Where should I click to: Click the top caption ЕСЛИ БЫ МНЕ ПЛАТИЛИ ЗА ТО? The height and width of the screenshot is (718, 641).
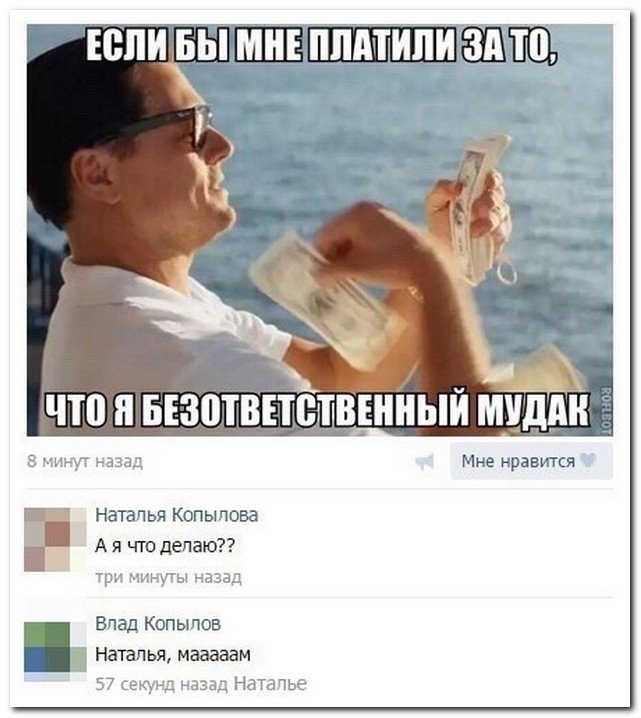322,47
